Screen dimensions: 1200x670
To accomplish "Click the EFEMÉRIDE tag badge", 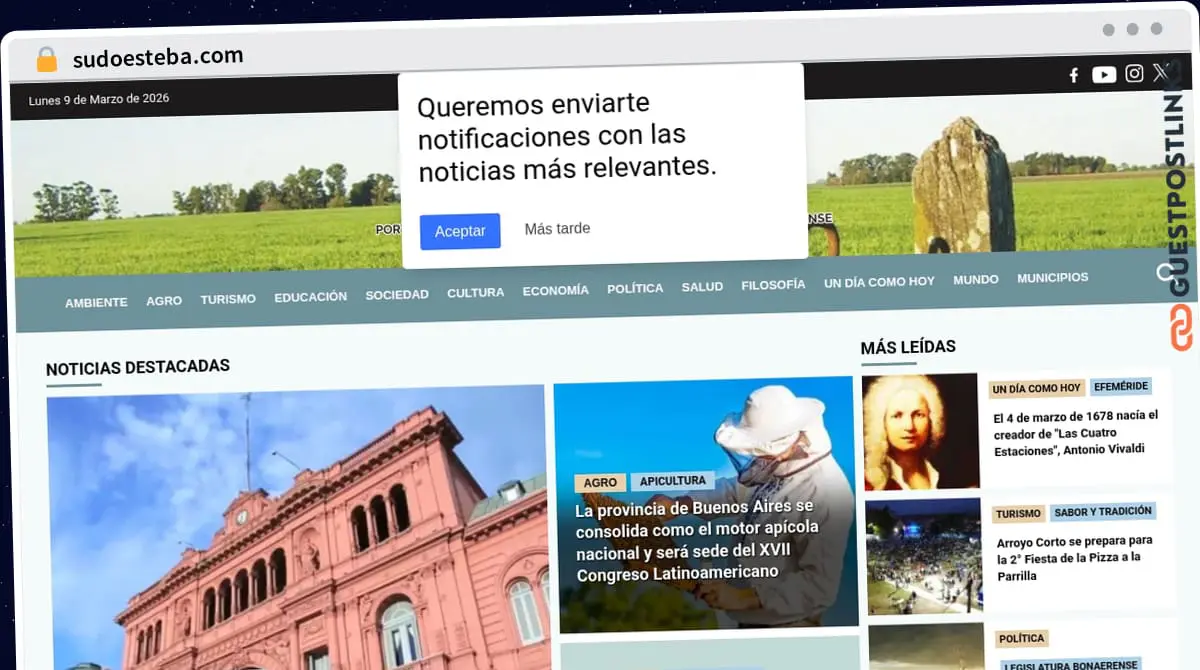I will pos(1118,386).
